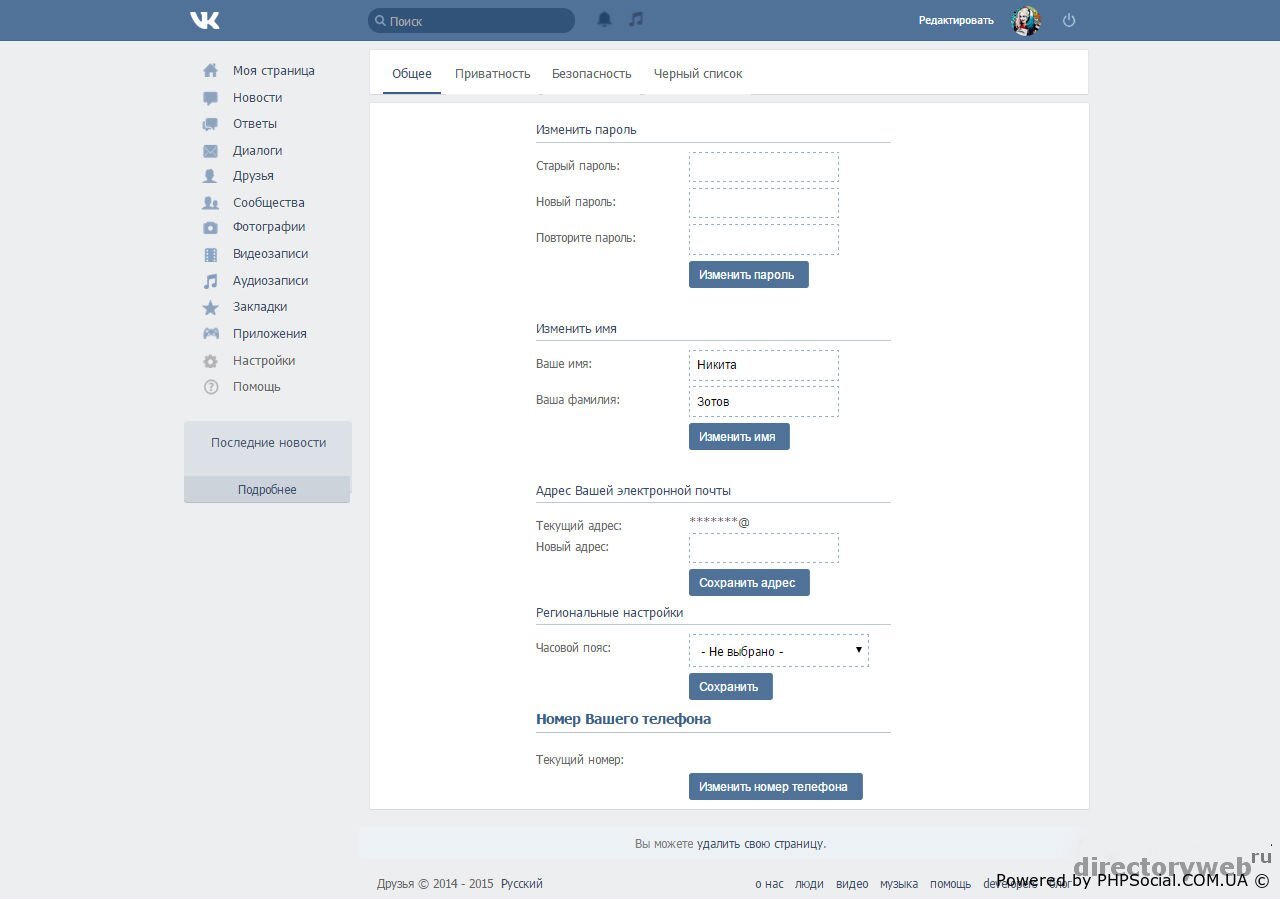
Task: Focus the Старый пароль input field
Action: click(763, 167)
